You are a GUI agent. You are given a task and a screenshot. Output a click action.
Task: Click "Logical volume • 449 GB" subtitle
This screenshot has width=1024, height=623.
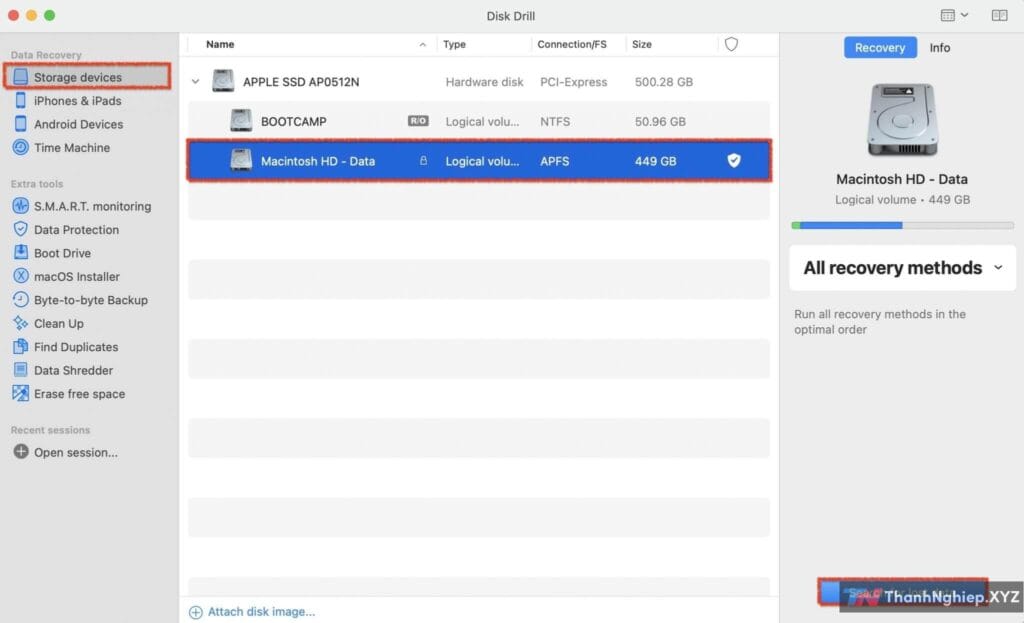903,200
